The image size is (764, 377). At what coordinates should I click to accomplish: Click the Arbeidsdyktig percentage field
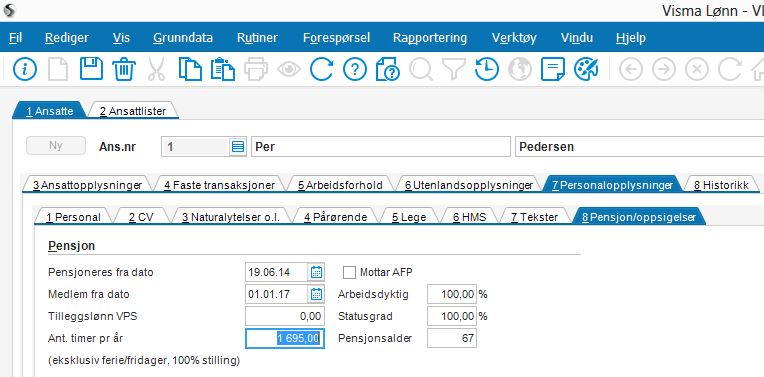452,294
